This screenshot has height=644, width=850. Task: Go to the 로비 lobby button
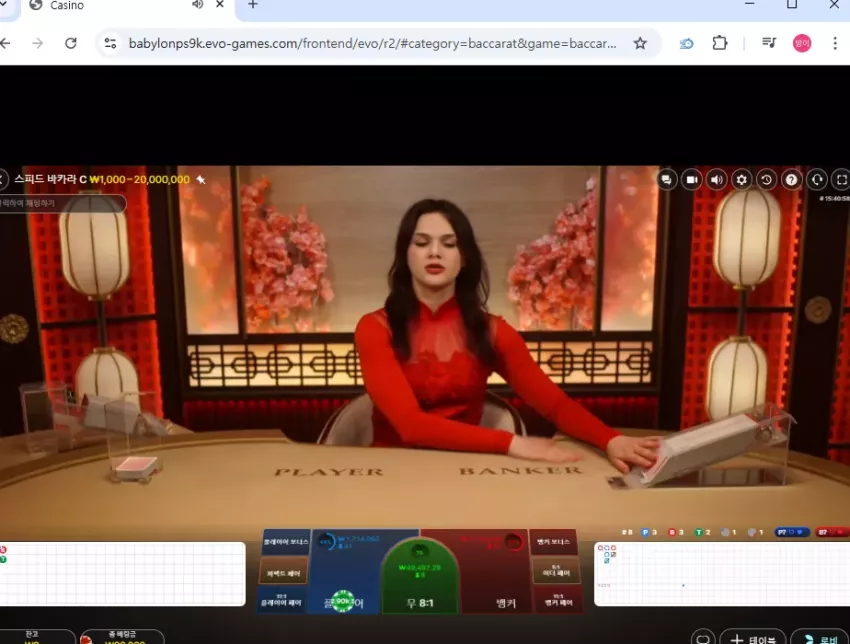tap(820, 638)
